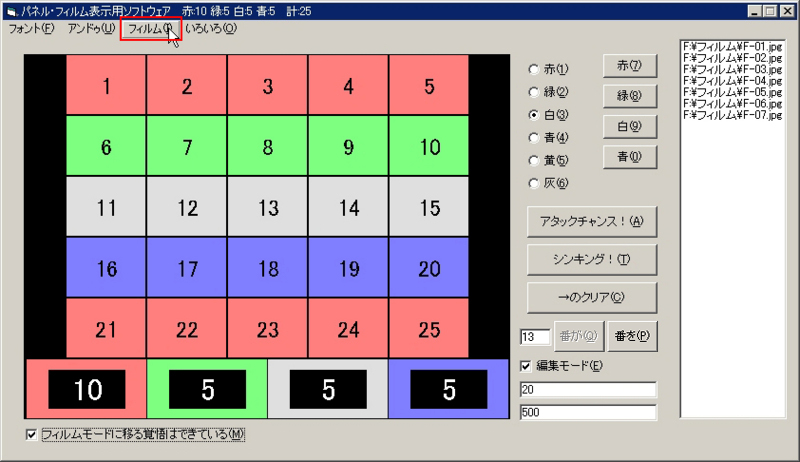
Task: Click red panel number 25
Action: tap(429, 328)
